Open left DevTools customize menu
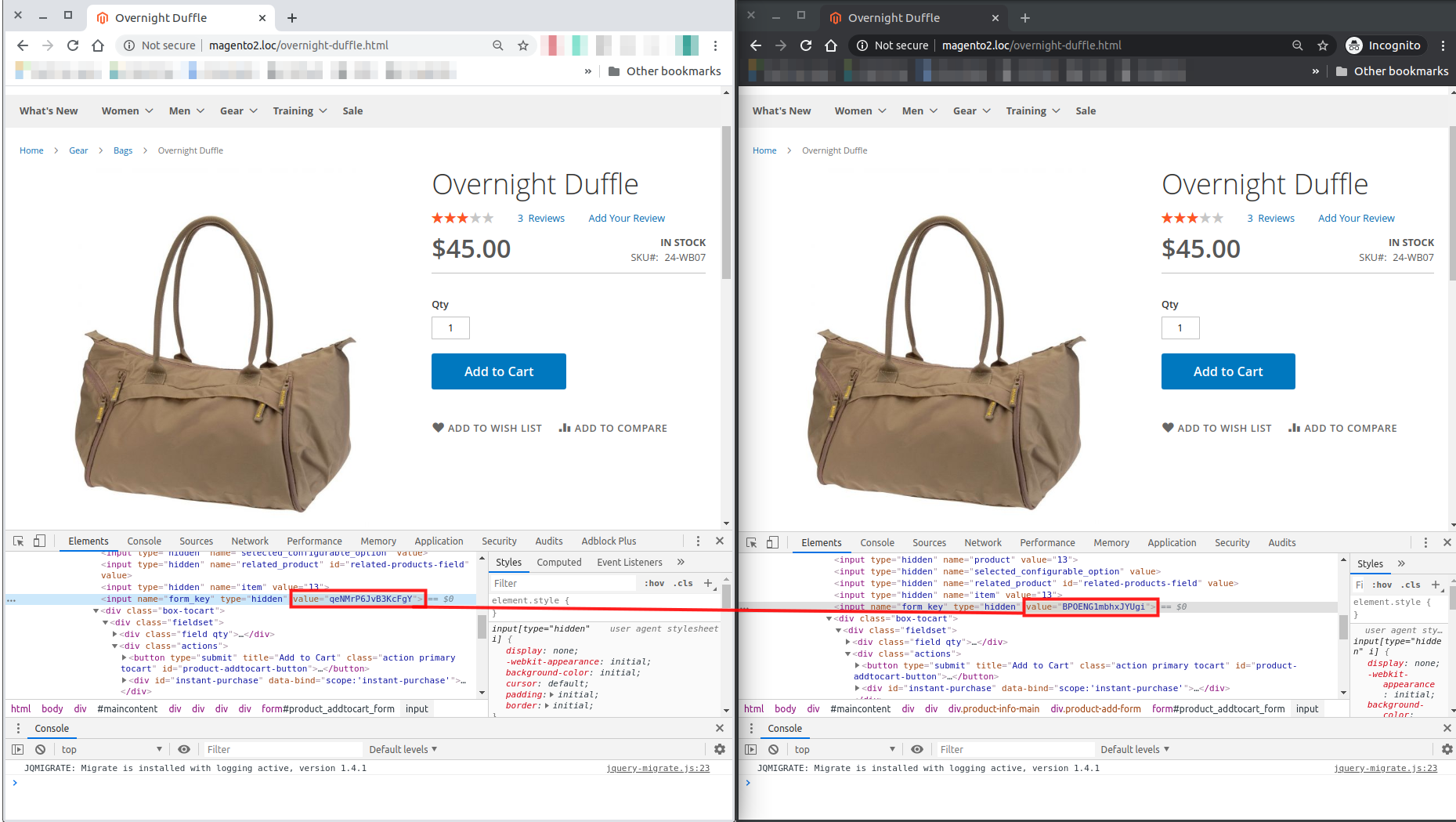This screenshot has height=822, width=1456. coord(698,541)
